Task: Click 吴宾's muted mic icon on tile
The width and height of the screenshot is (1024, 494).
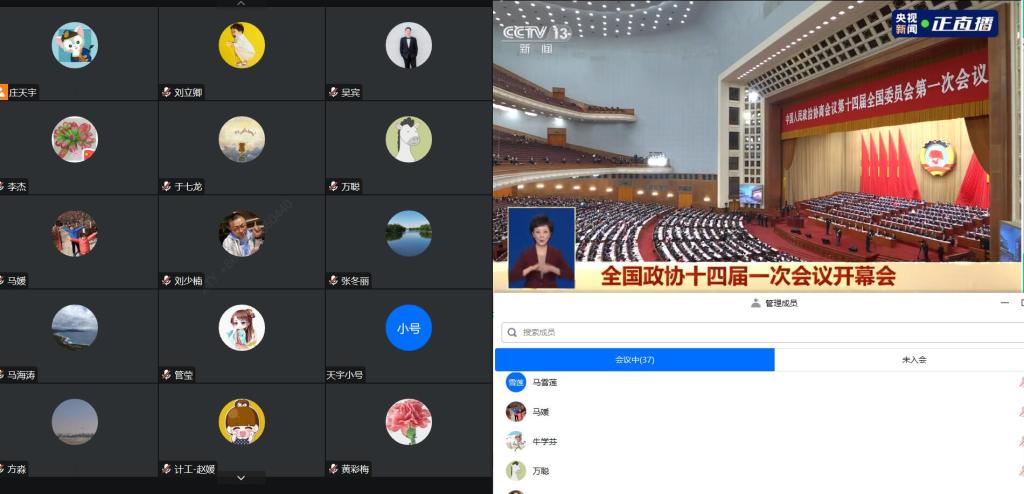Action: [333, 93]
